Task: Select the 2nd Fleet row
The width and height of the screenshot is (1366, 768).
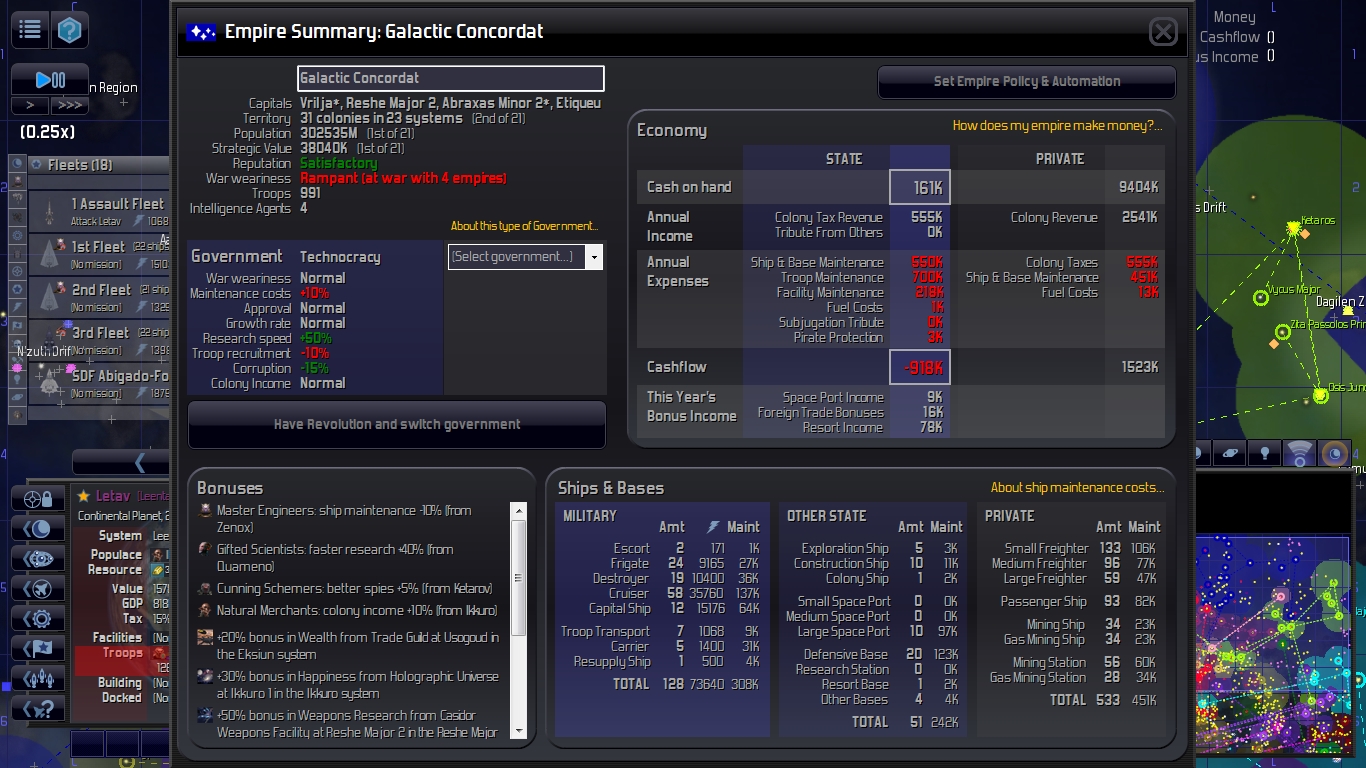Action: tap(99, 297)
